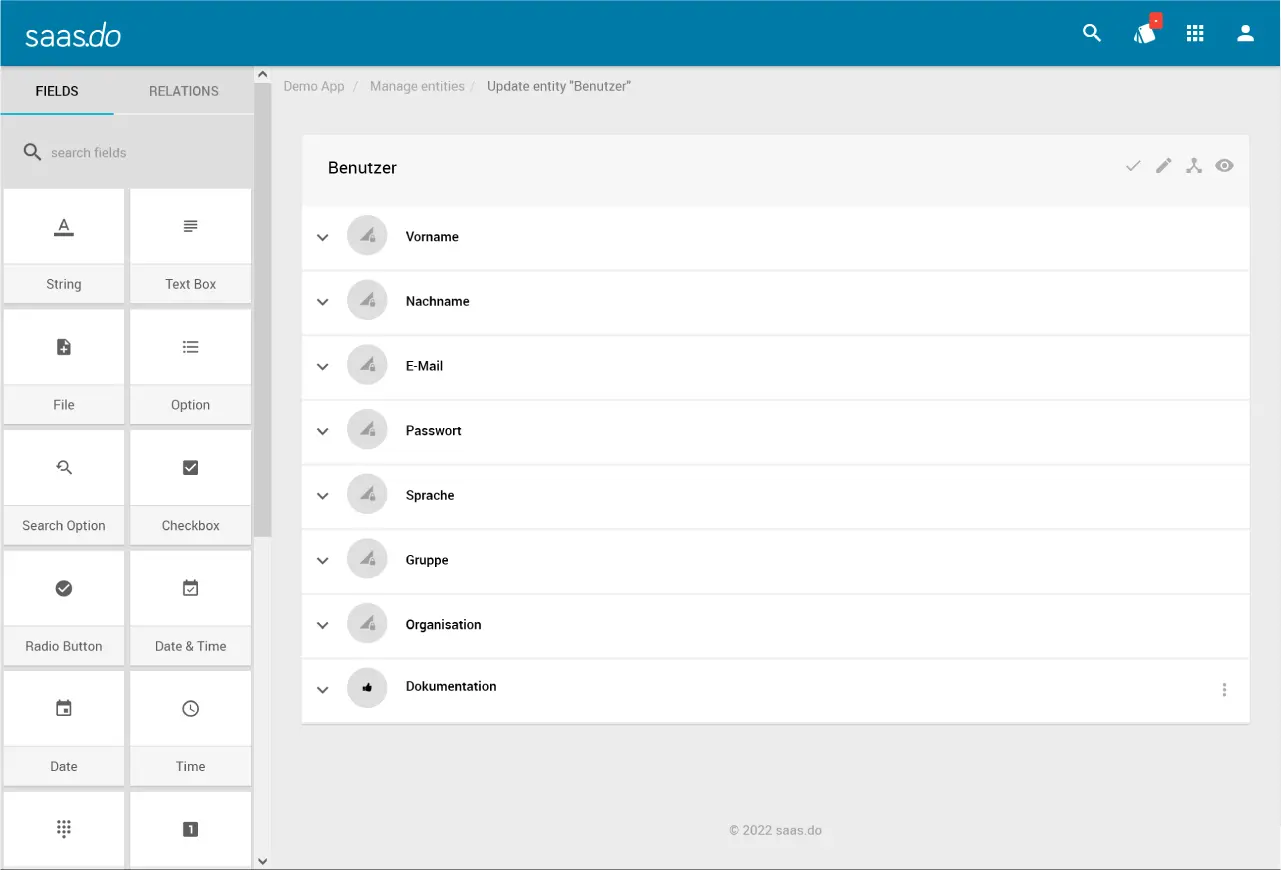The width and height of the screenshot is (1281, 870).
Task: Go to Manage entities breadcrumb link
Action: tap(417, 87)
